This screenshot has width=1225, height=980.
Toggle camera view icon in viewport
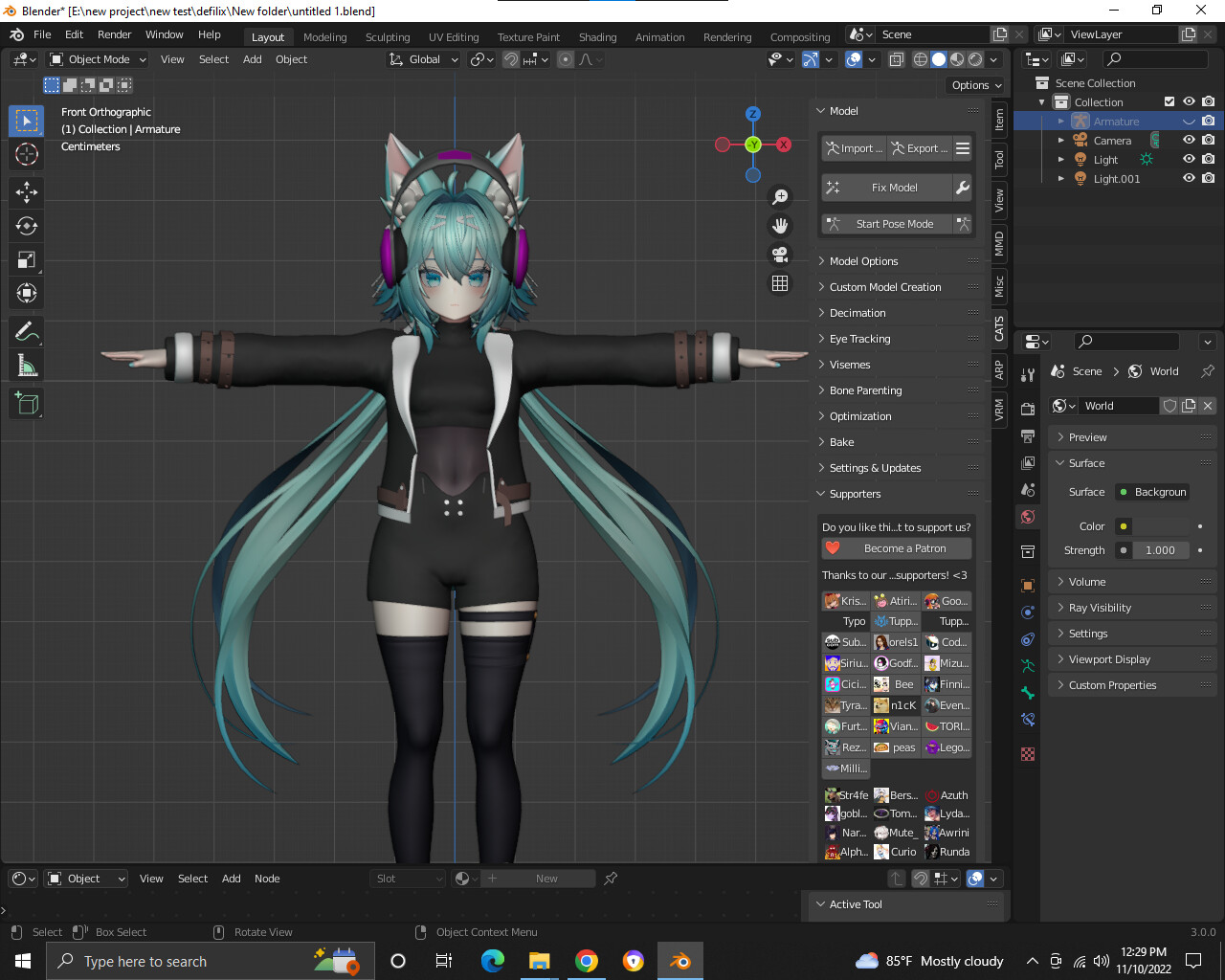(x=781, y=255)
